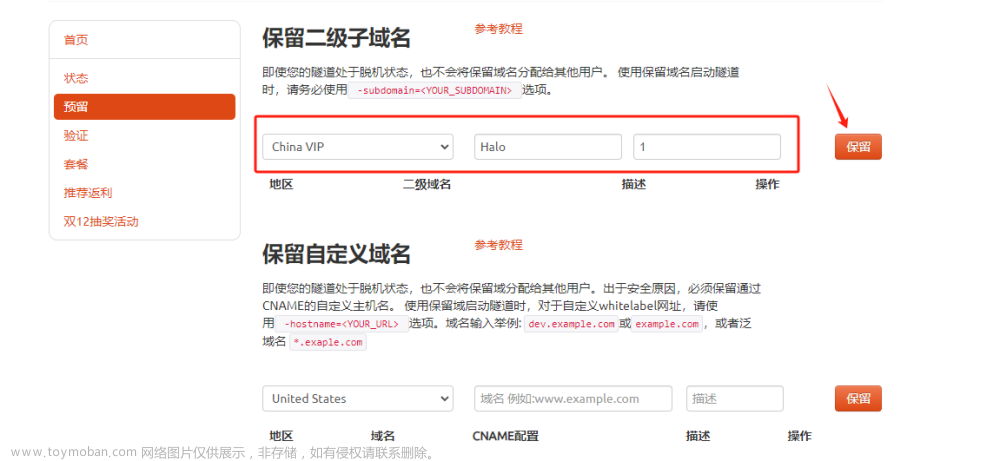
Task: Click the dev.example.com example text
Action: 571,324
